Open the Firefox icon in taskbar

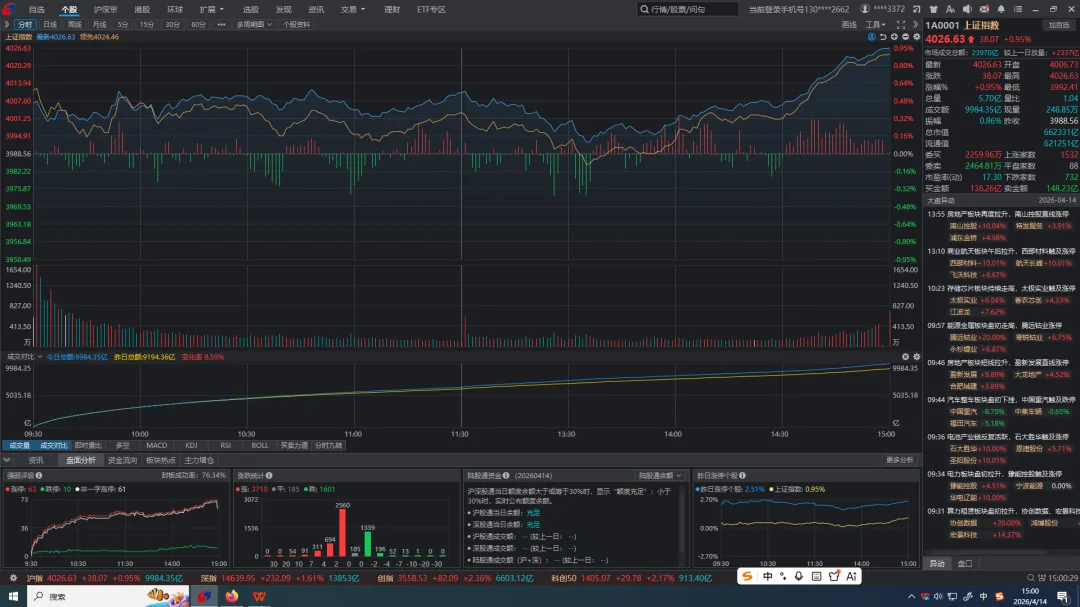tap(231, 596)
